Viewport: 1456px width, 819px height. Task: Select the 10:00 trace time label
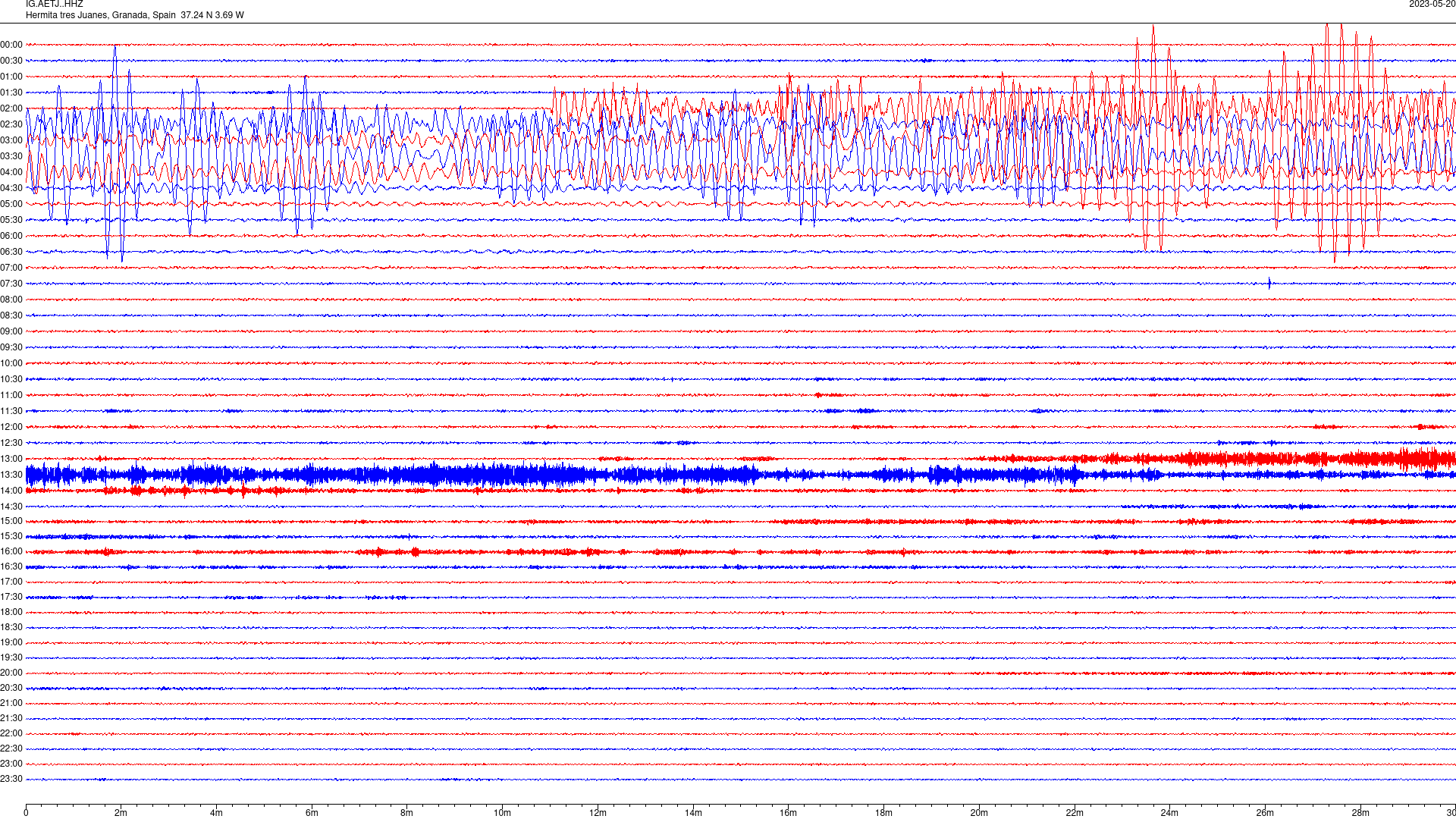point(11,363)
